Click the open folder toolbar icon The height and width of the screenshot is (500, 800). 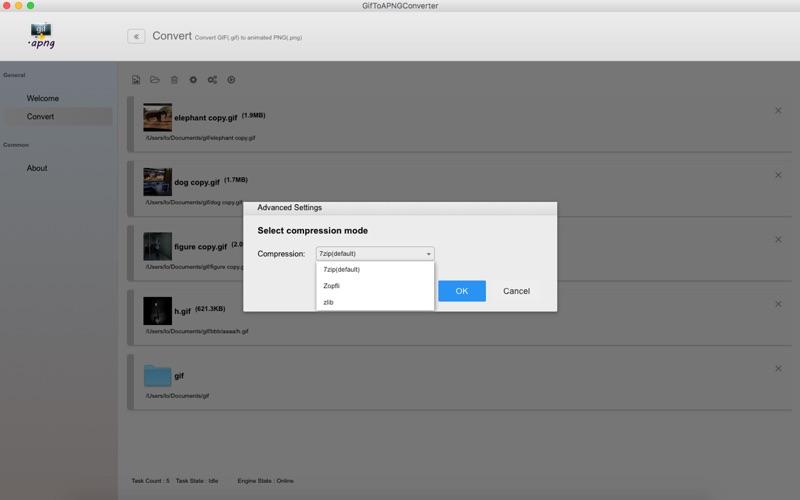tap(155, 80)
